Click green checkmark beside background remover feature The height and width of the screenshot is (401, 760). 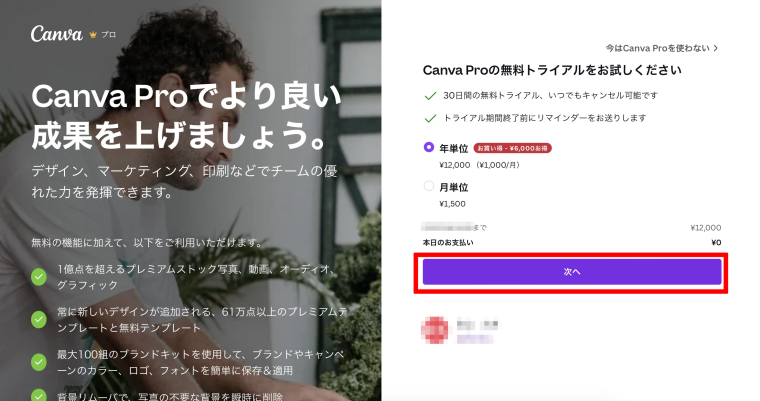pyautogui.click(x=39, y=396)
